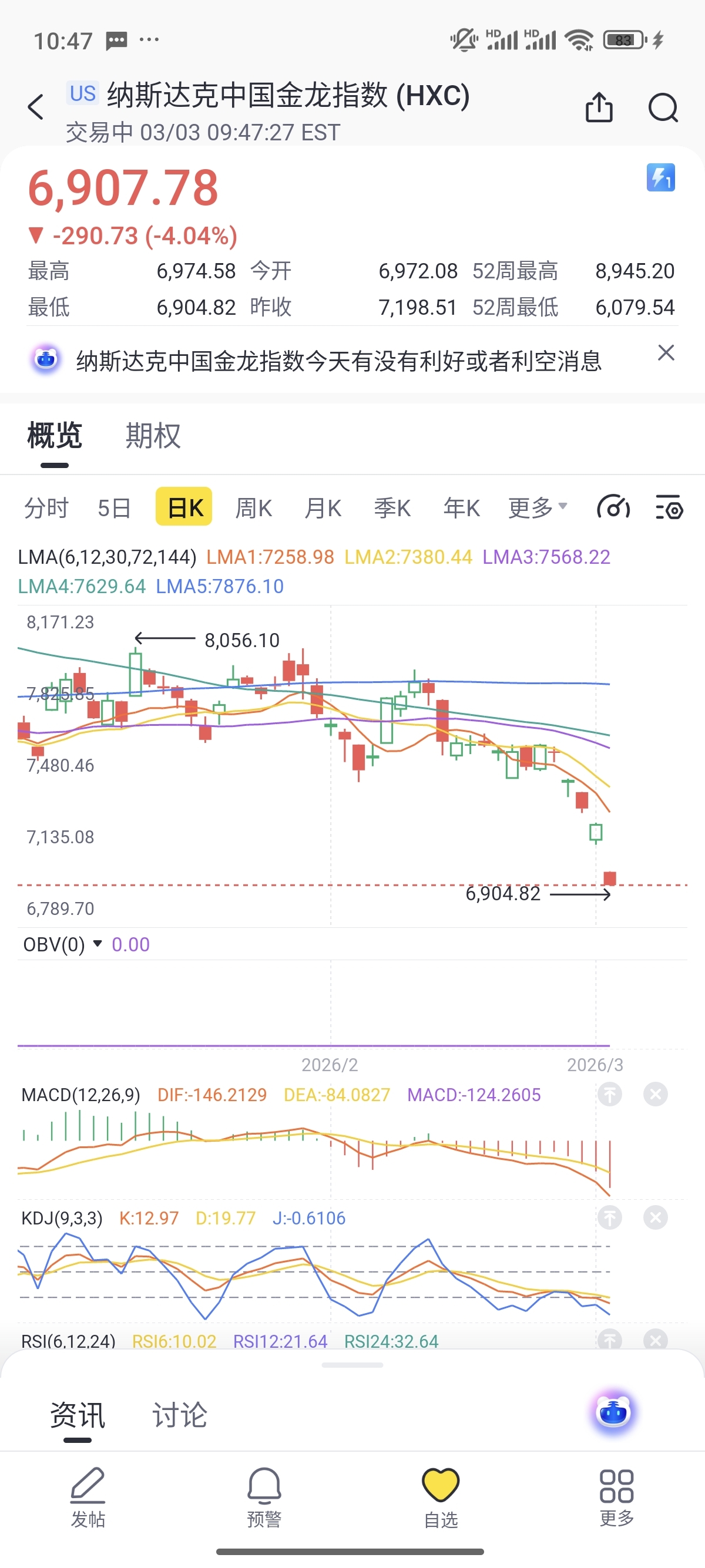Remove the KDJ indicator panel
Screen dimensions: 705x1568
(656, 1217)
